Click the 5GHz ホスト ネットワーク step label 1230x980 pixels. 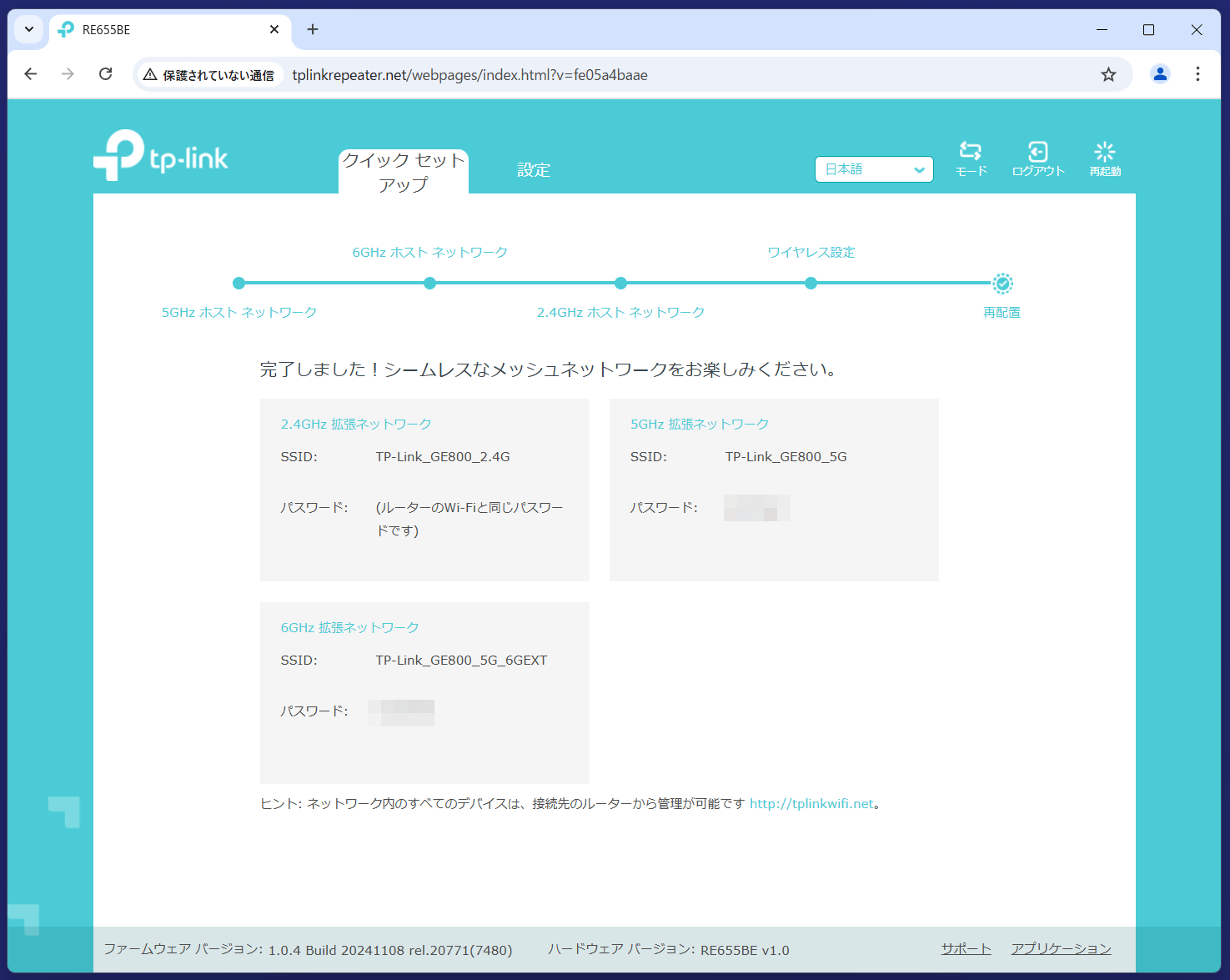239,313
